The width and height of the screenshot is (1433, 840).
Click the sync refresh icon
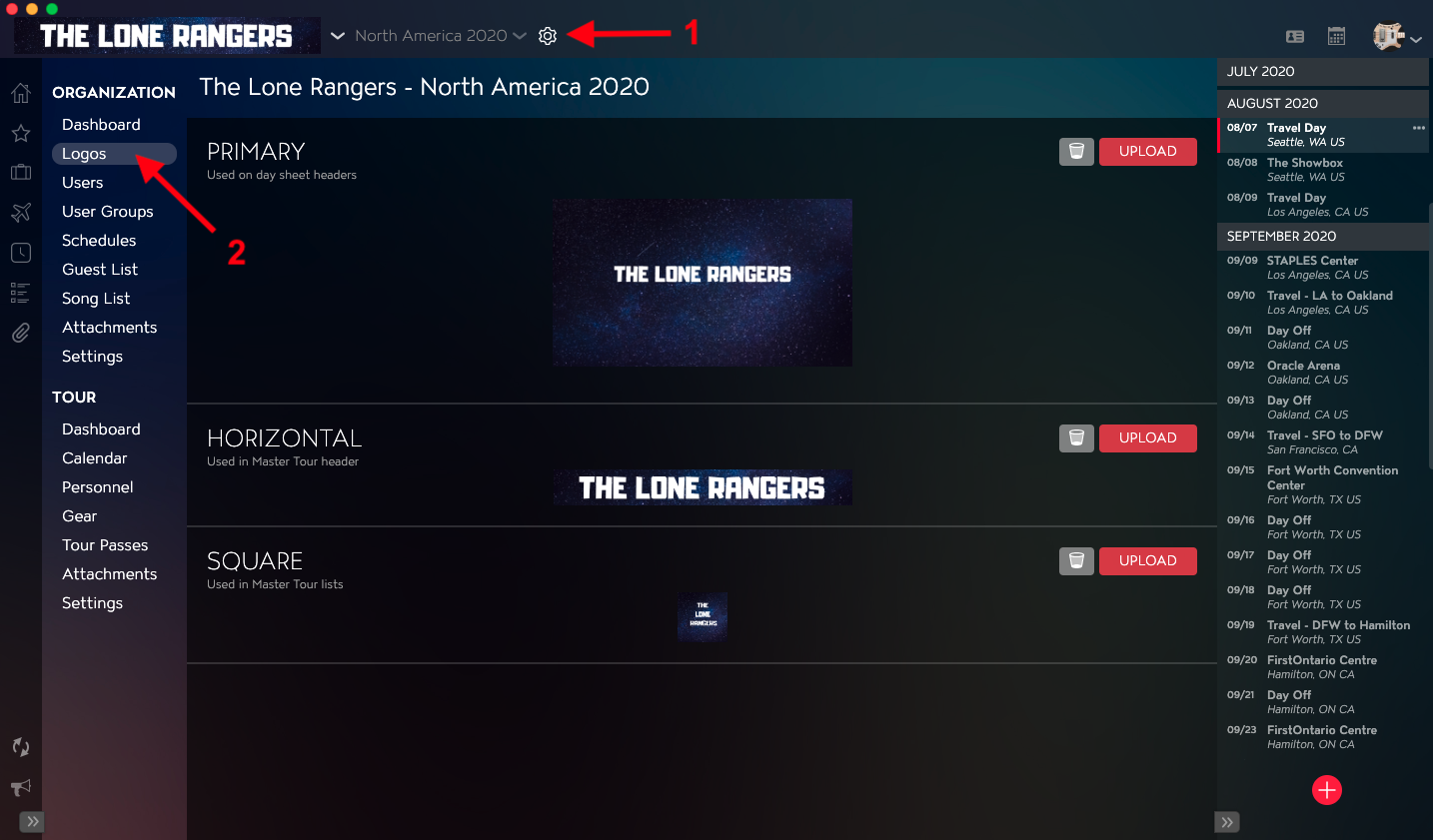(21, 747)
